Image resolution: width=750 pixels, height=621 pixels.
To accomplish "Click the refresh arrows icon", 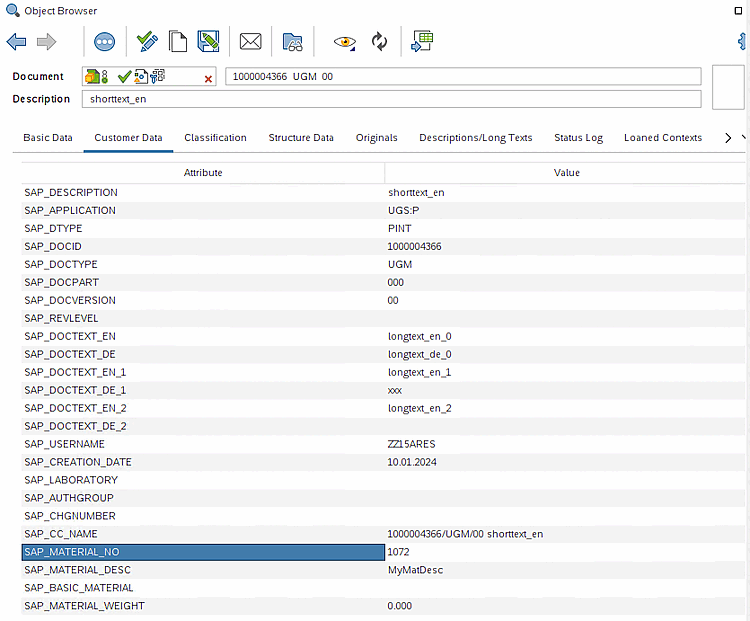I will [x=379, y=42].
